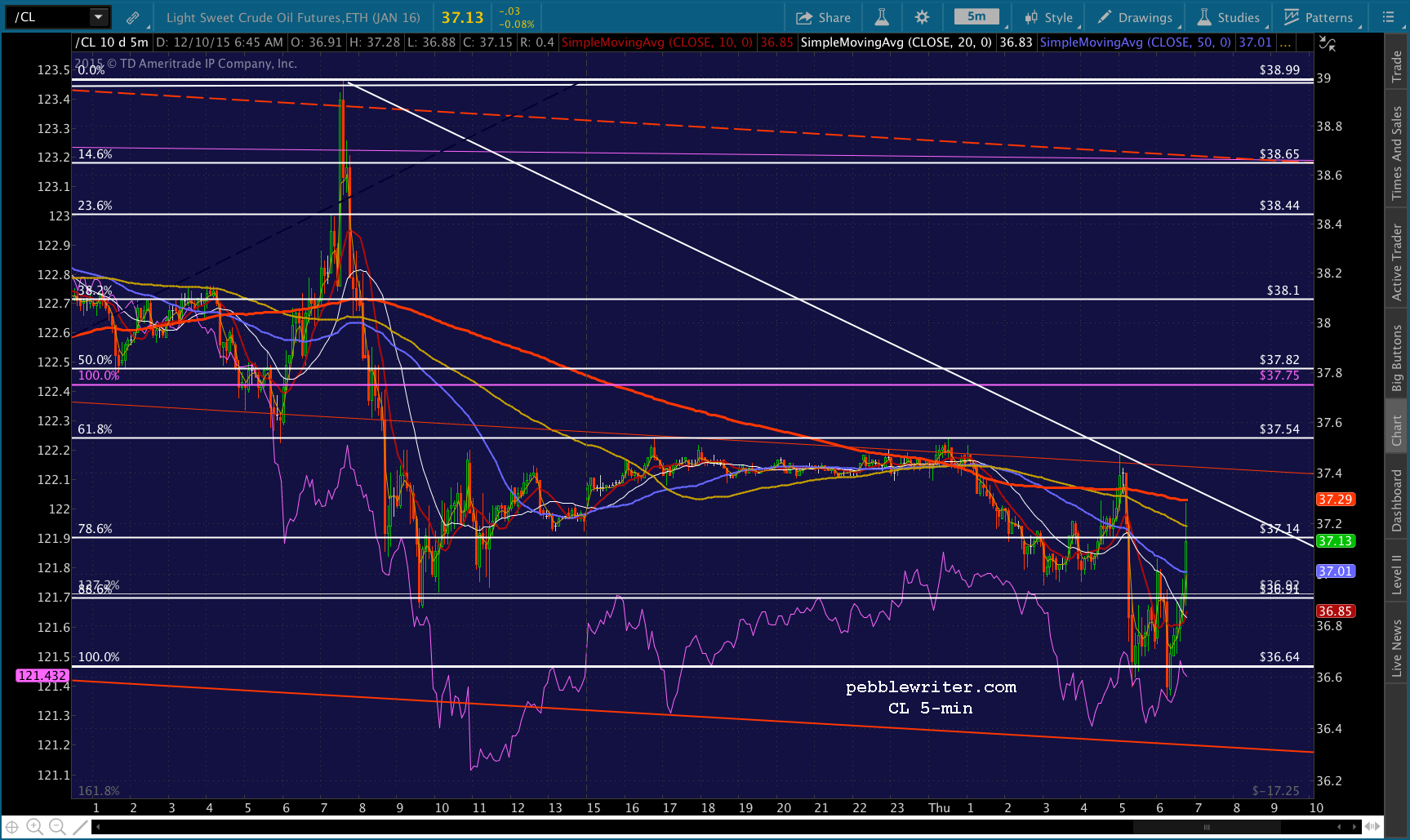Toggle the Level II sidebar panel

click(1397, 574)
